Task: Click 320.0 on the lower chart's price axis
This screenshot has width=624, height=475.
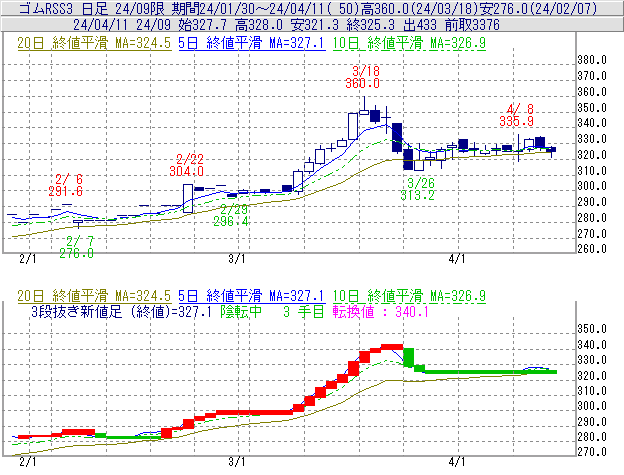Action: pyautogui.click(x=592, y=376)
